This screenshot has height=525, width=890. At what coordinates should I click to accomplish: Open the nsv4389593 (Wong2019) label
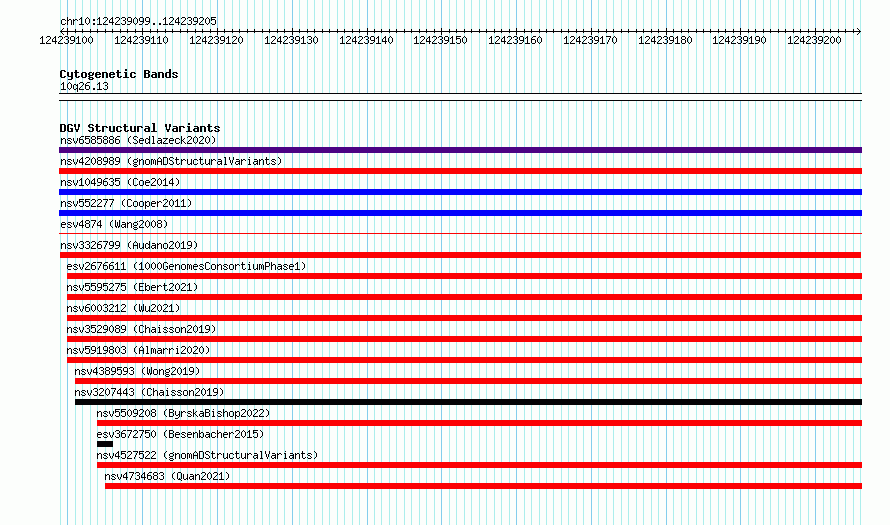(137, 371)
